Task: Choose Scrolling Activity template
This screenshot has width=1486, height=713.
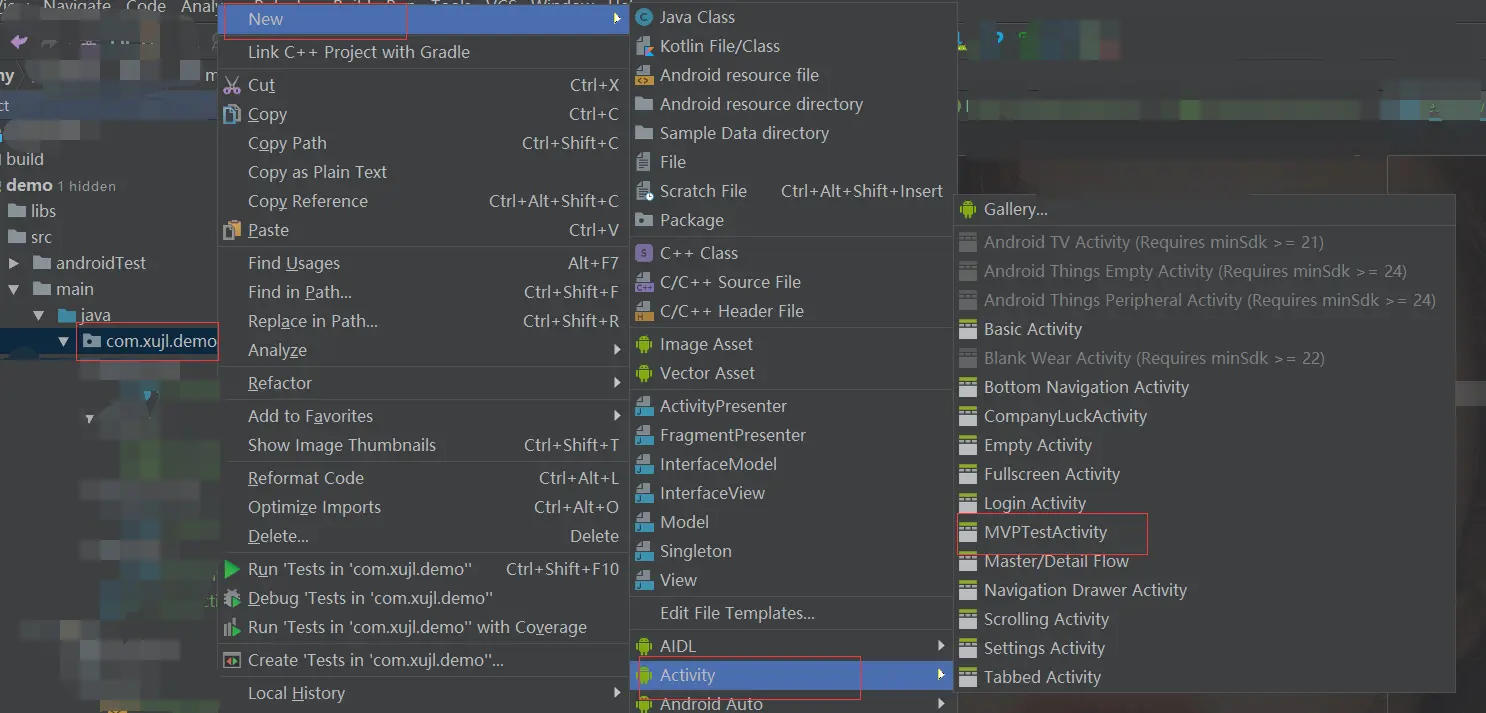Action: [1205, 619]
